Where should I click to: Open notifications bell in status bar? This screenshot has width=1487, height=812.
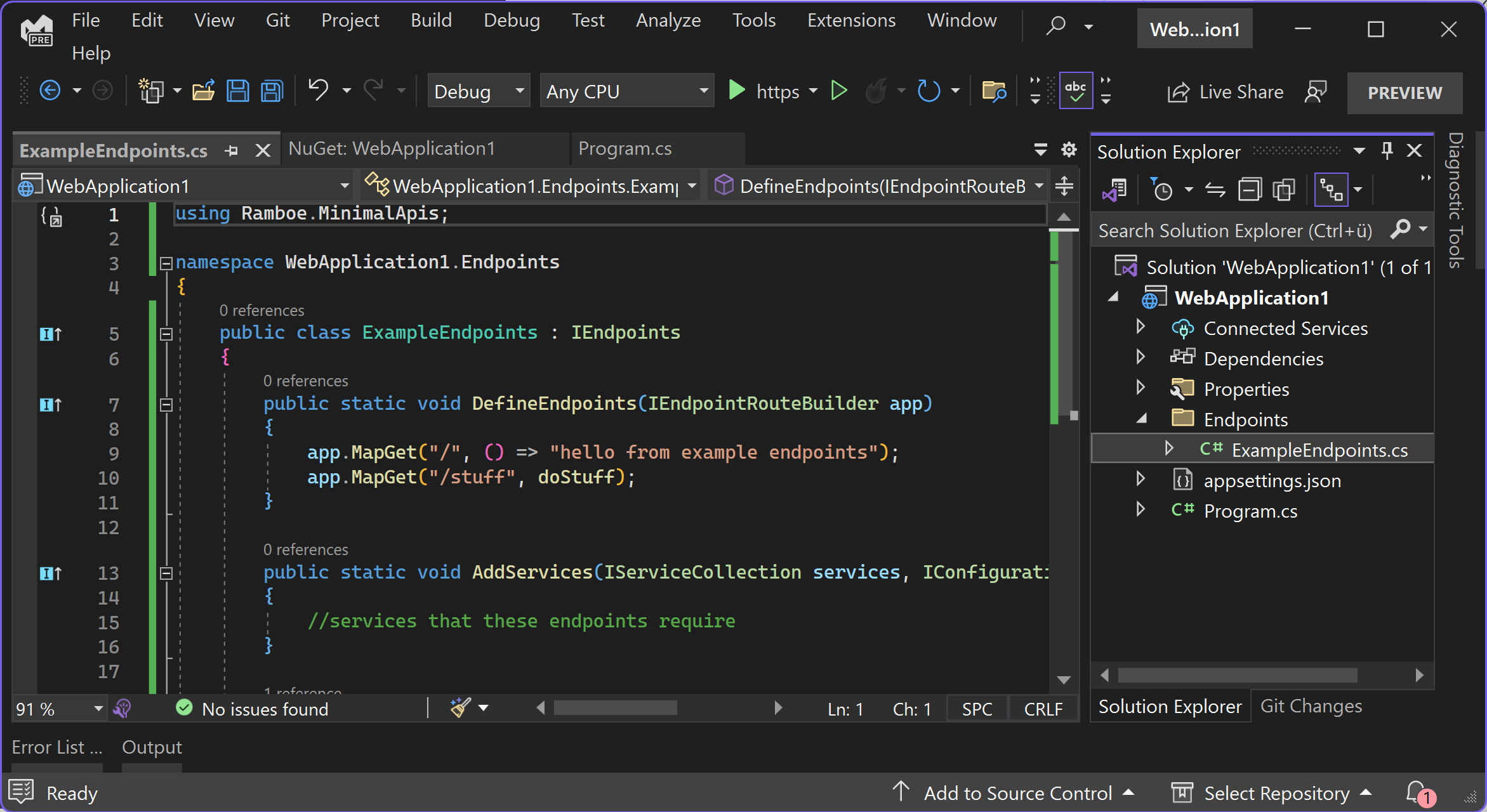tap(1417, 792)
